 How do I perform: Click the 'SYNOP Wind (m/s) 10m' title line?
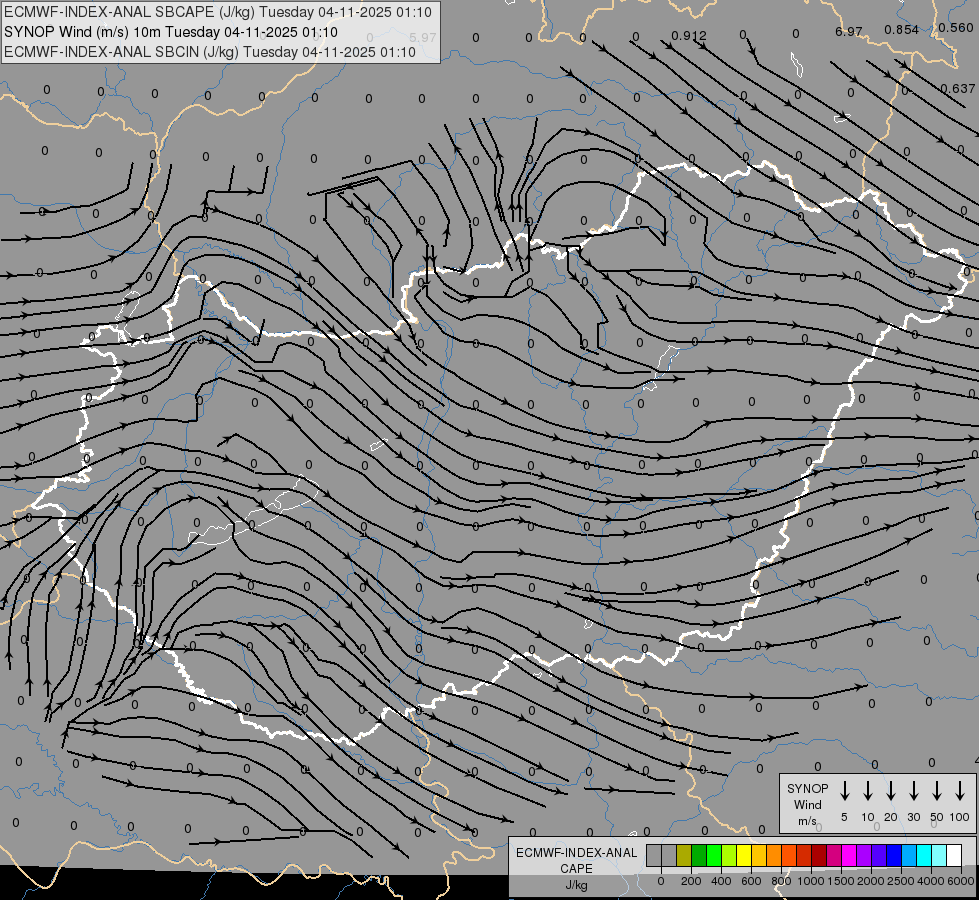point(170,32)
